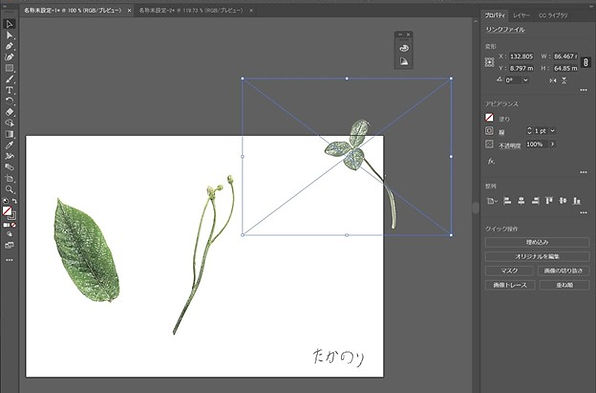Select the Gradient tool
596x393 pixels.
(x=10, y=134)
